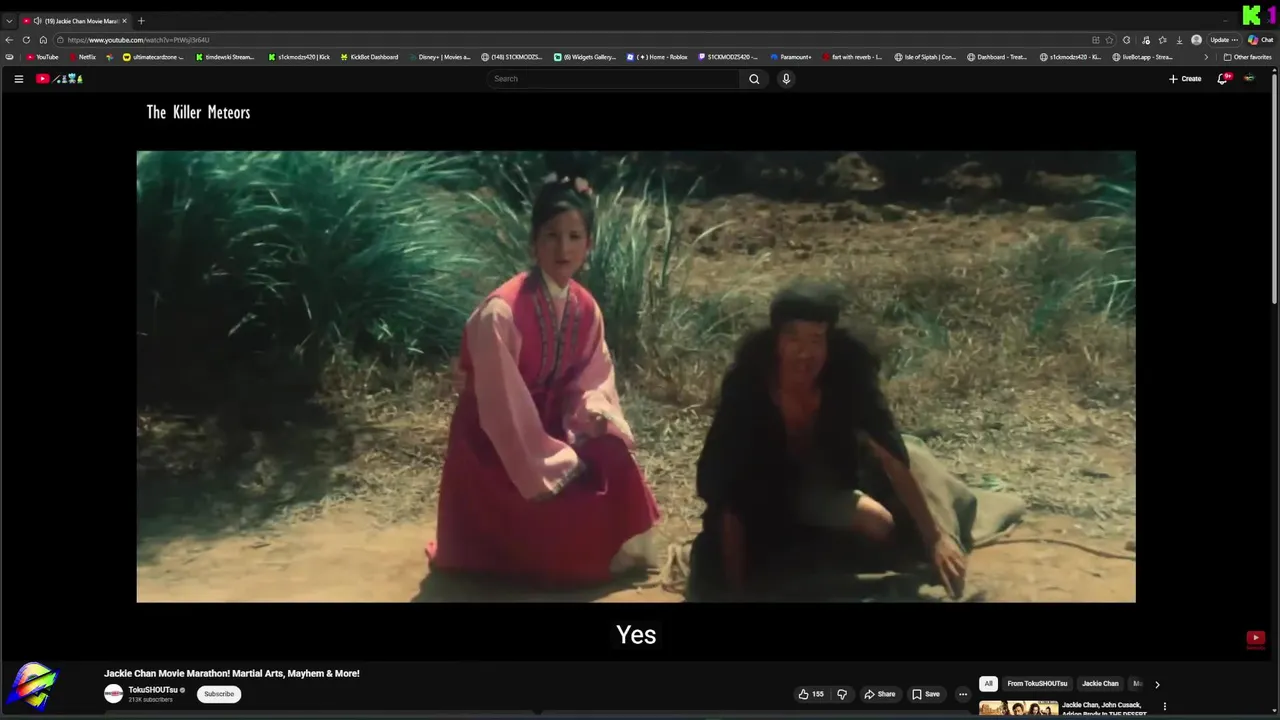Share the video

pos(880,694)
